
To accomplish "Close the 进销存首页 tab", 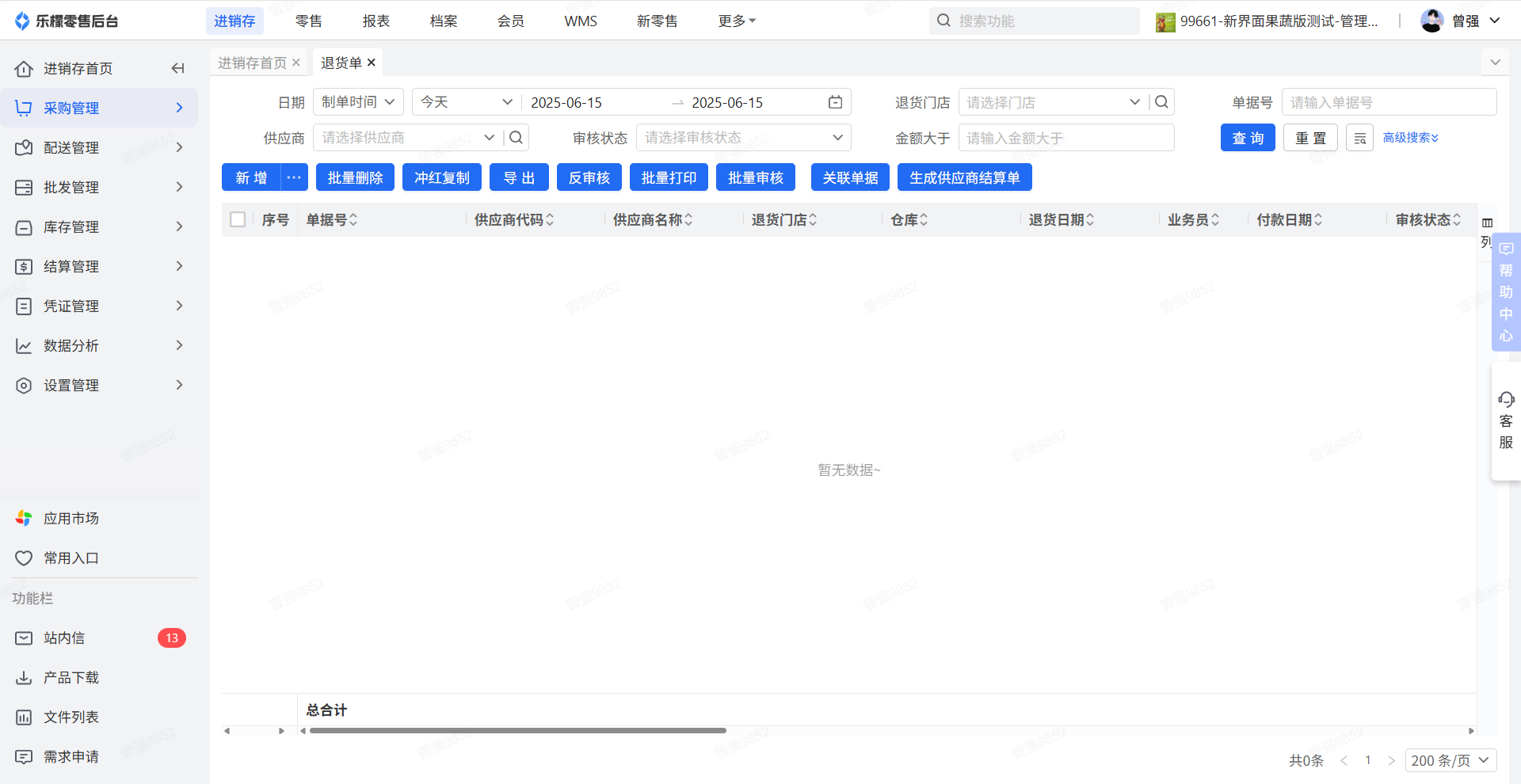I will [x=295, y=63].
